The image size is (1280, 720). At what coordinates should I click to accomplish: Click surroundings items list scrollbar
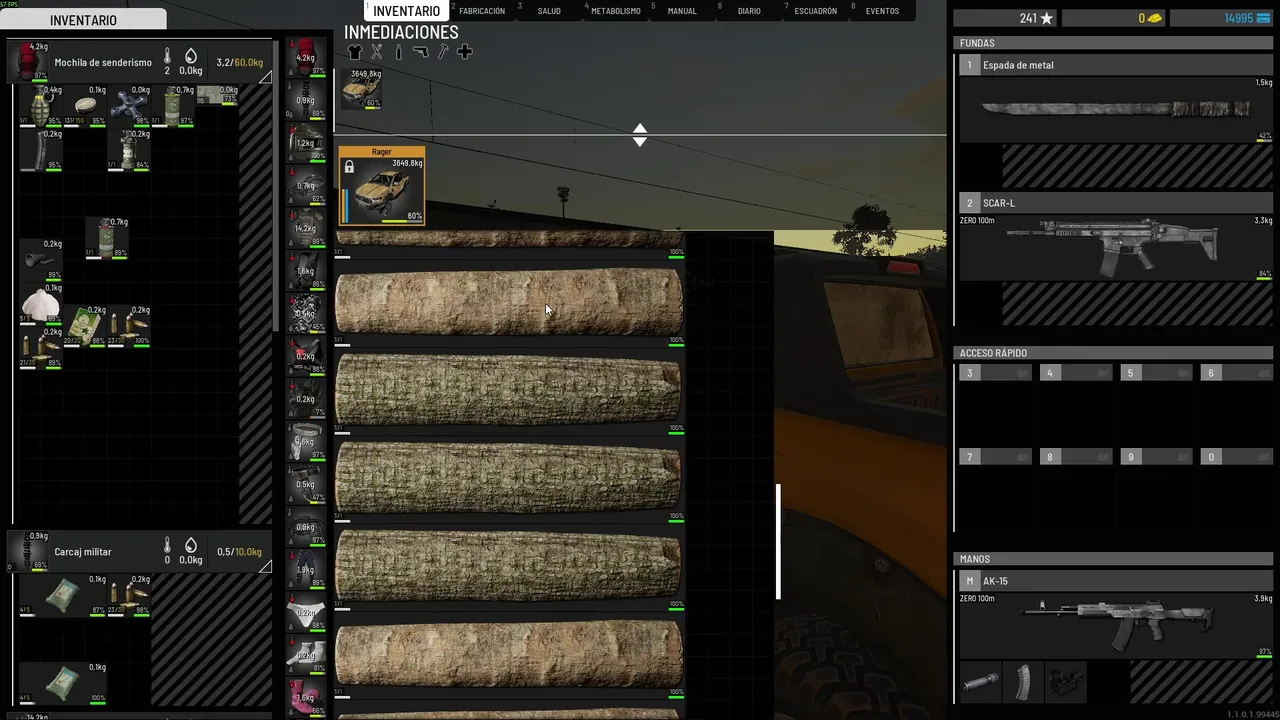tap(778, 541)
